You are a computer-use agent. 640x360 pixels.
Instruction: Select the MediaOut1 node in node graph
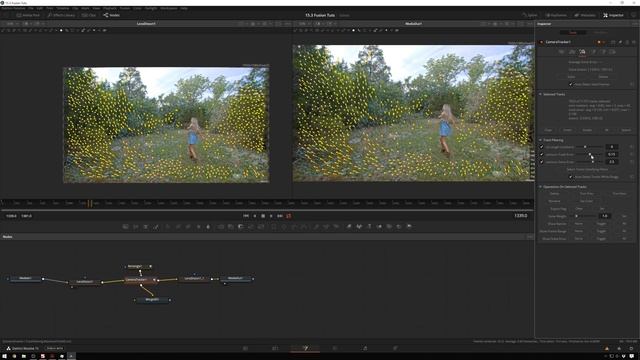coord(236,278)
